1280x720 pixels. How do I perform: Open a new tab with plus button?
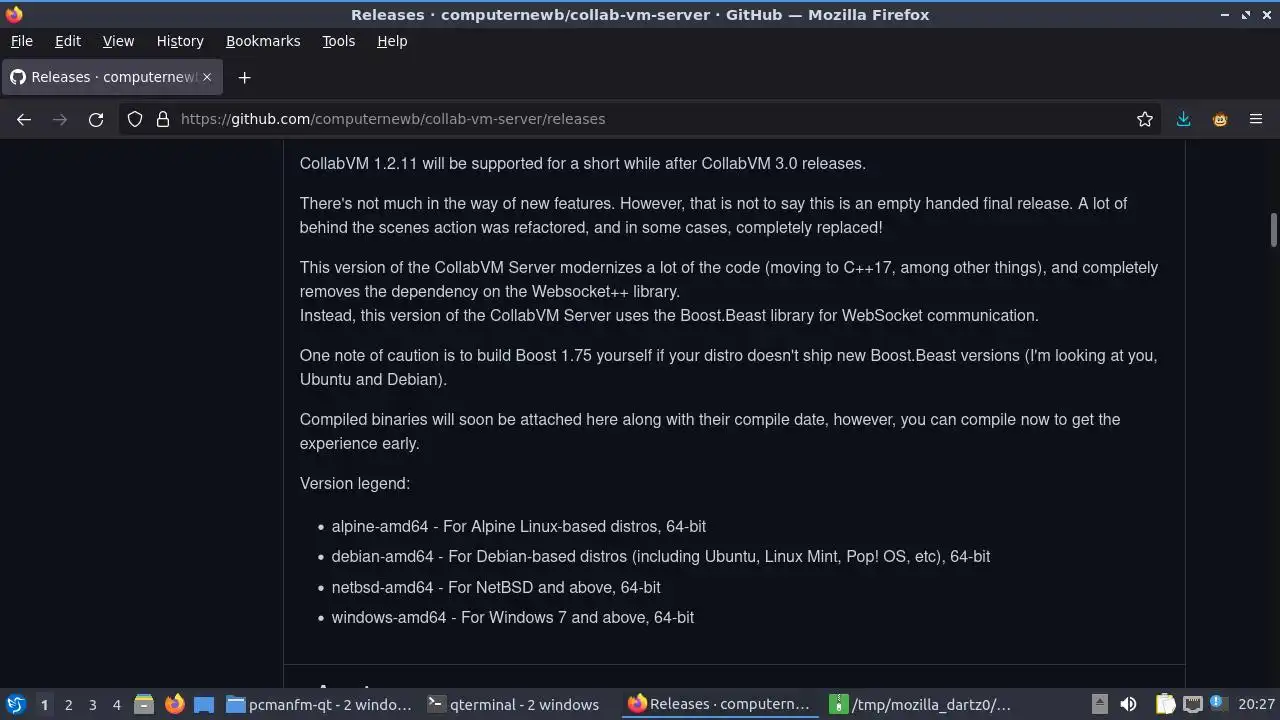coord(244,77)
